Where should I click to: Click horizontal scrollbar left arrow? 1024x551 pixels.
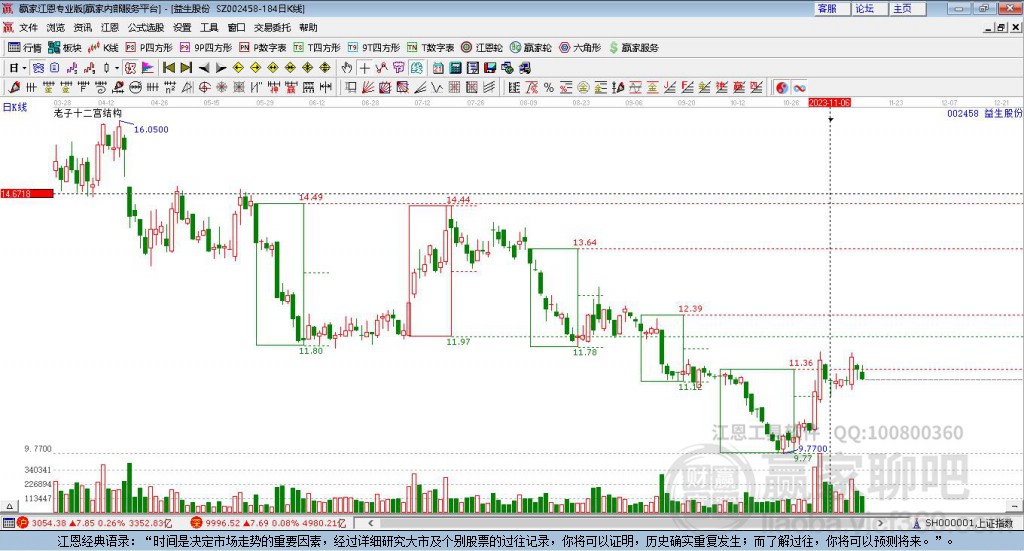(x=370, y=523)
